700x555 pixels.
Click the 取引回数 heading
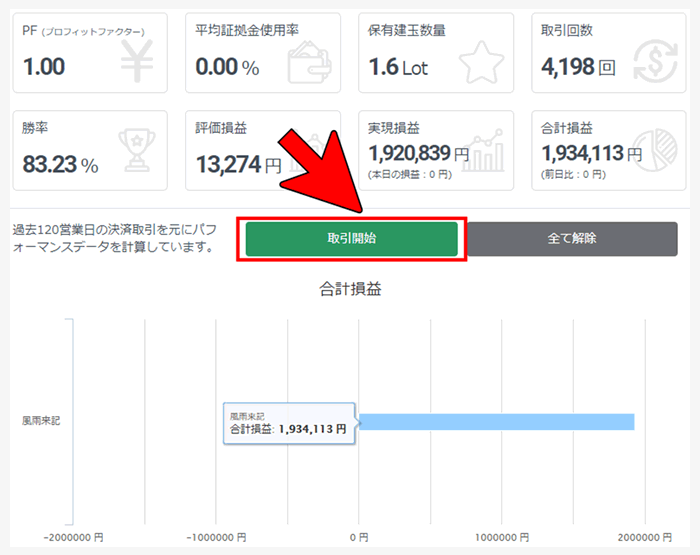[567, 30]
